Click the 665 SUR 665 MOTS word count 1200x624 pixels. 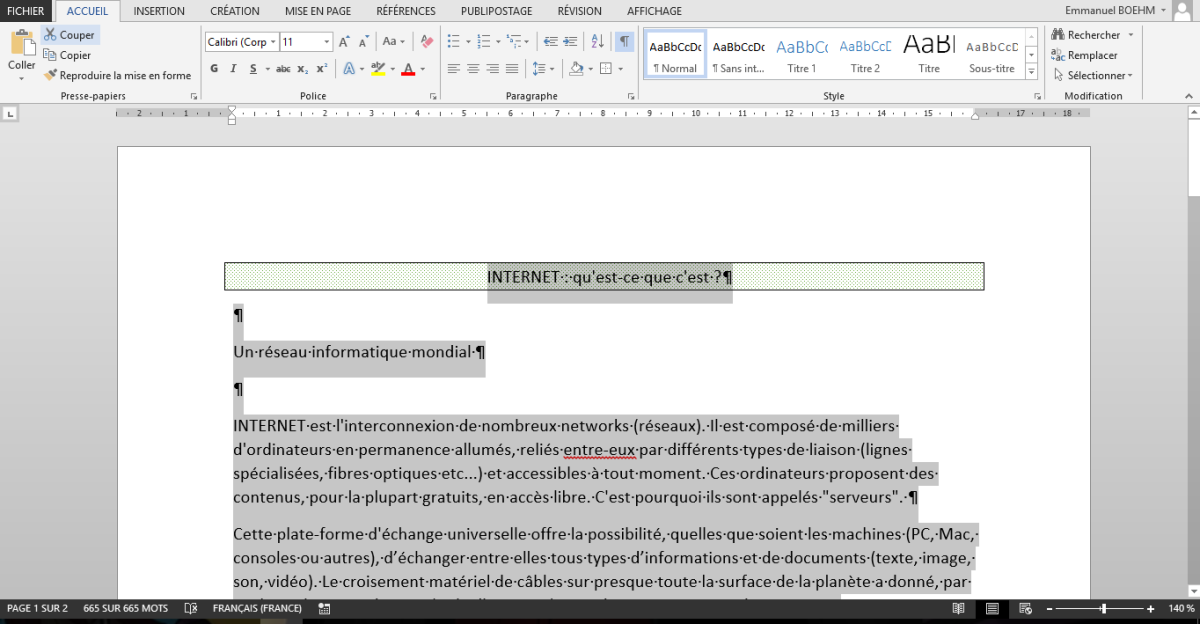coord(126,608)
